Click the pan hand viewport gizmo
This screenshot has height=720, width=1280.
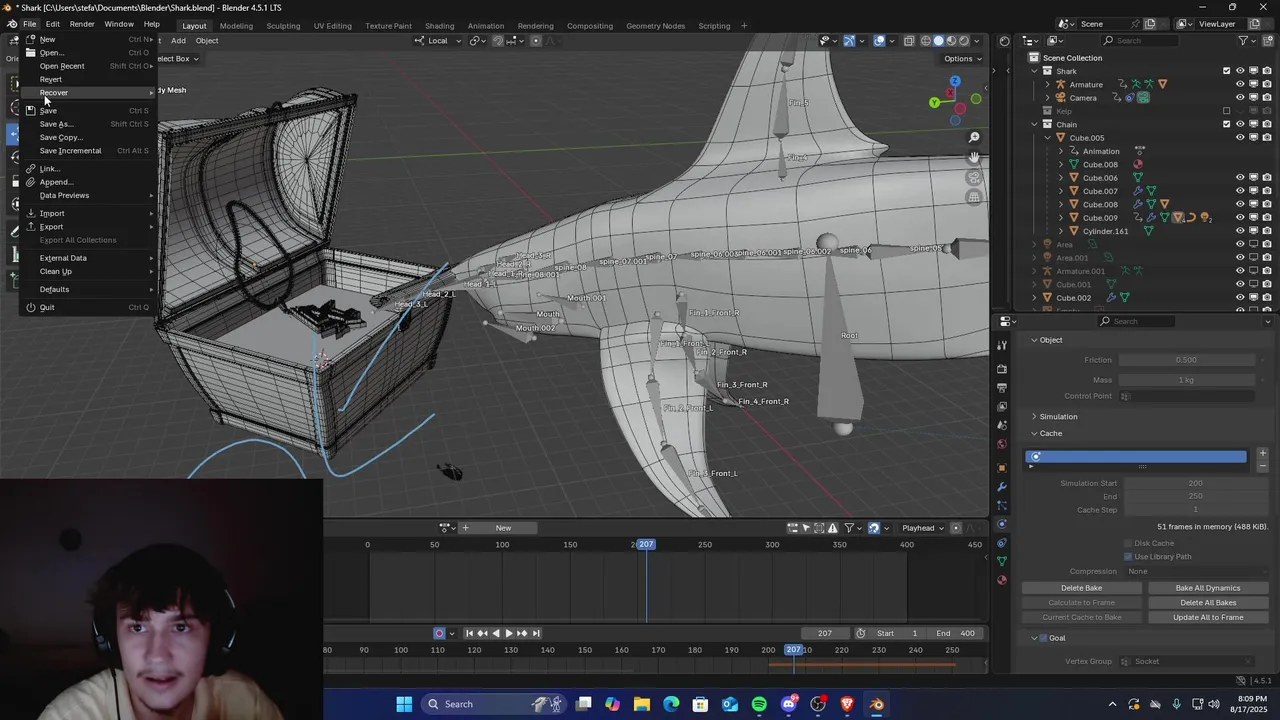974,158
